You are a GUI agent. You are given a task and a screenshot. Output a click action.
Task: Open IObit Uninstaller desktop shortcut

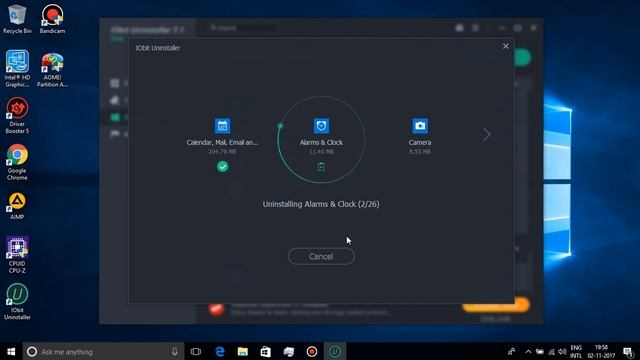pyautogui.click(x=17, y=302)
